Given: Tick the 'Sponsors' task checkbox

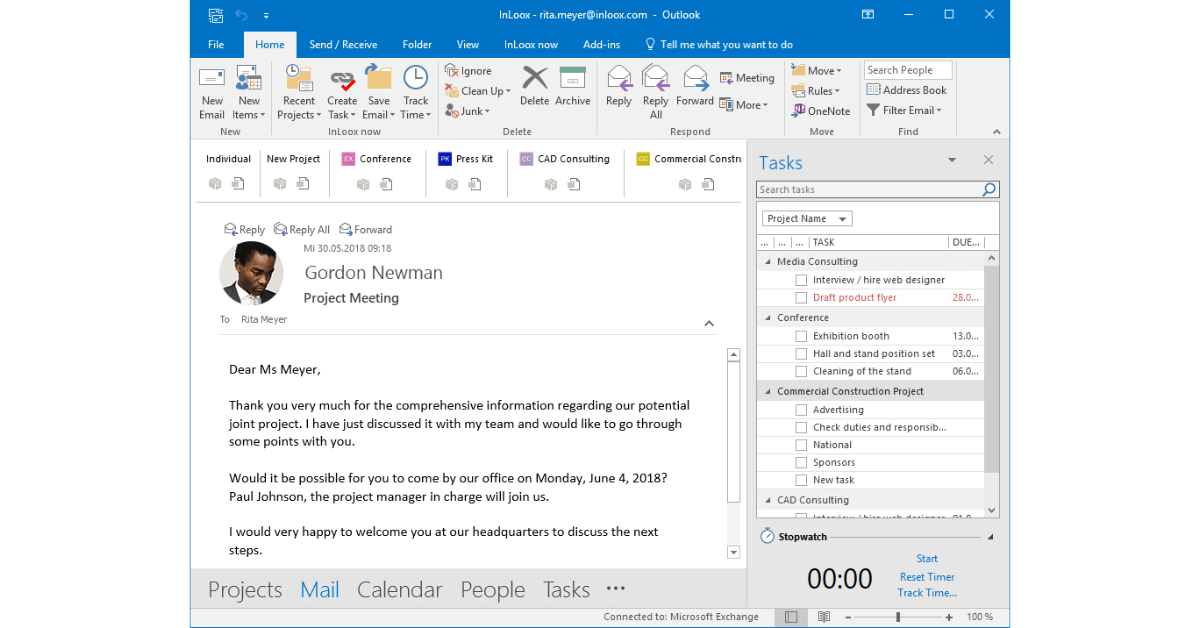Looking at the screenshot, I should coord(801,463).
